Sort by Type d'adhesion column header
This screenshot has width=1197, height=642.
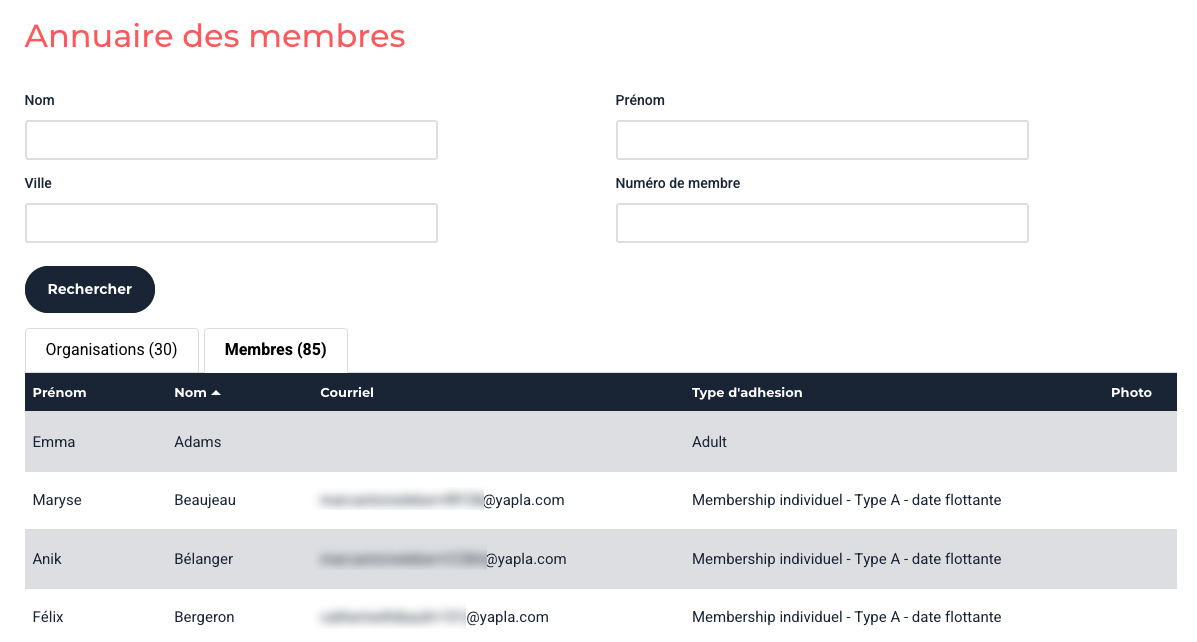[x=746, y=393]
